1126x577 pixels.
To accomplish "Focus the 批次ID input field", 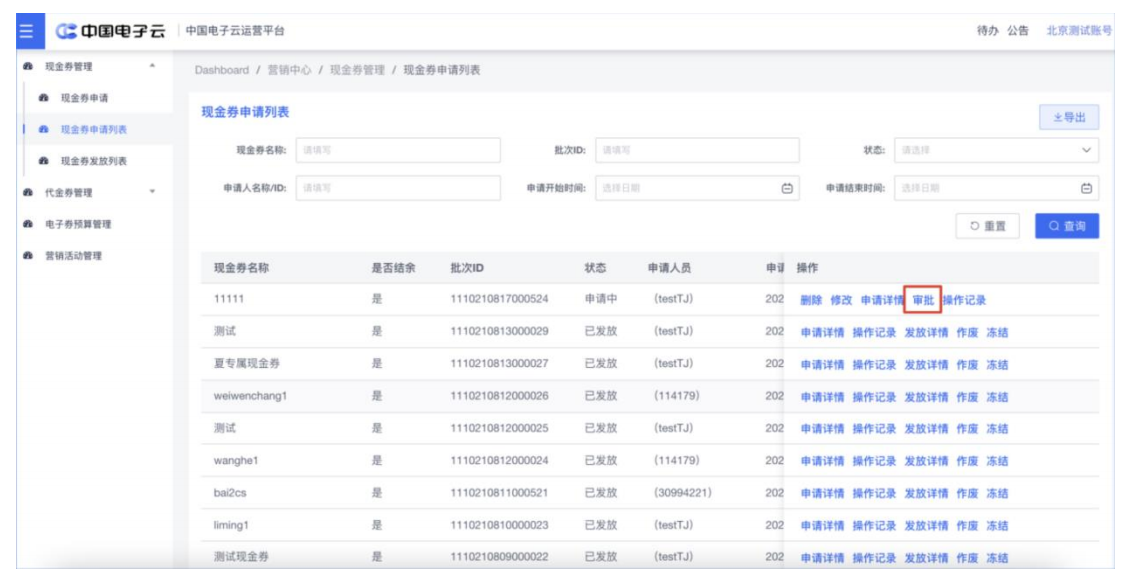I will [x=697, y=150].
